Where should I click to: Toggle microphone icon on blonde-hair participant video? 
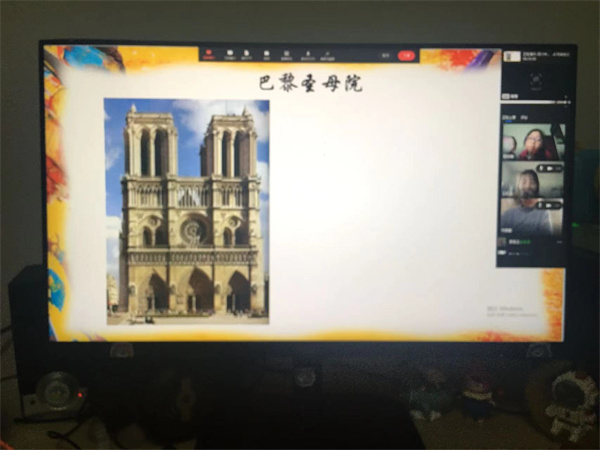tap(541, 168)
